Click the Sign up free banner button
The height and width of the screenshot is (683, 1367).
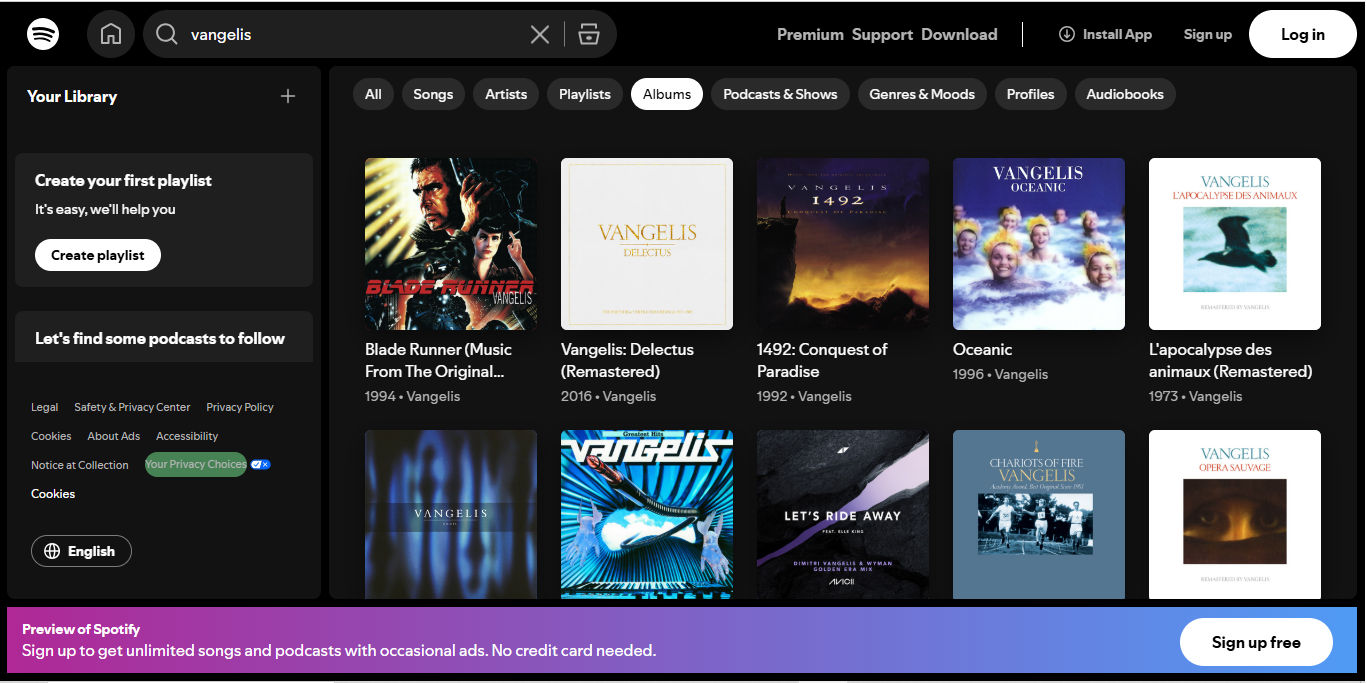(1255, 641)
